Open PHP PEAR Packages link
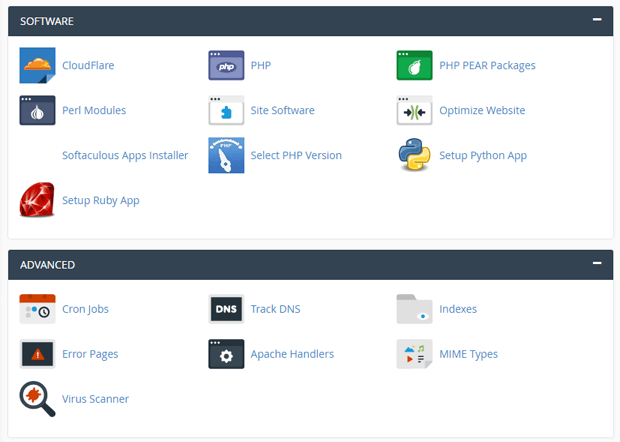The height and width of the screenshot is (442, 620). pos(488,65)
